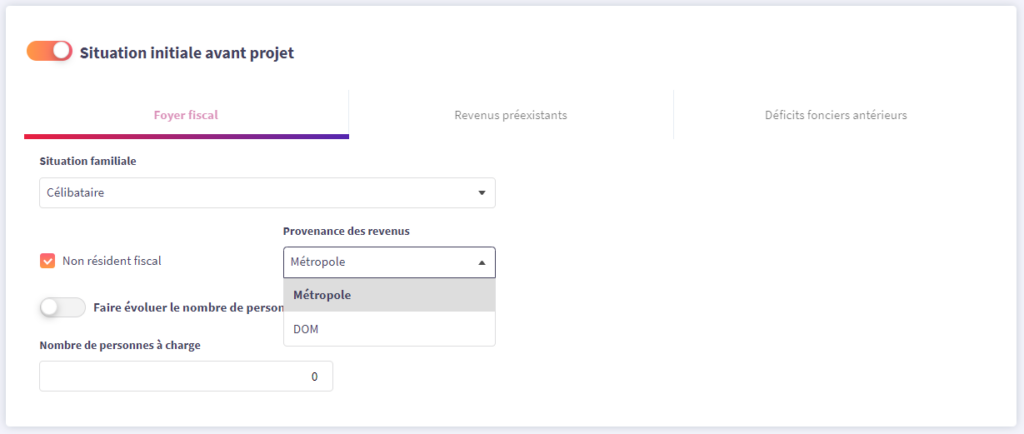Click the down caret in Célibataire field
Viewport: 1024px width, 434px height.
(x=481, y=193)
